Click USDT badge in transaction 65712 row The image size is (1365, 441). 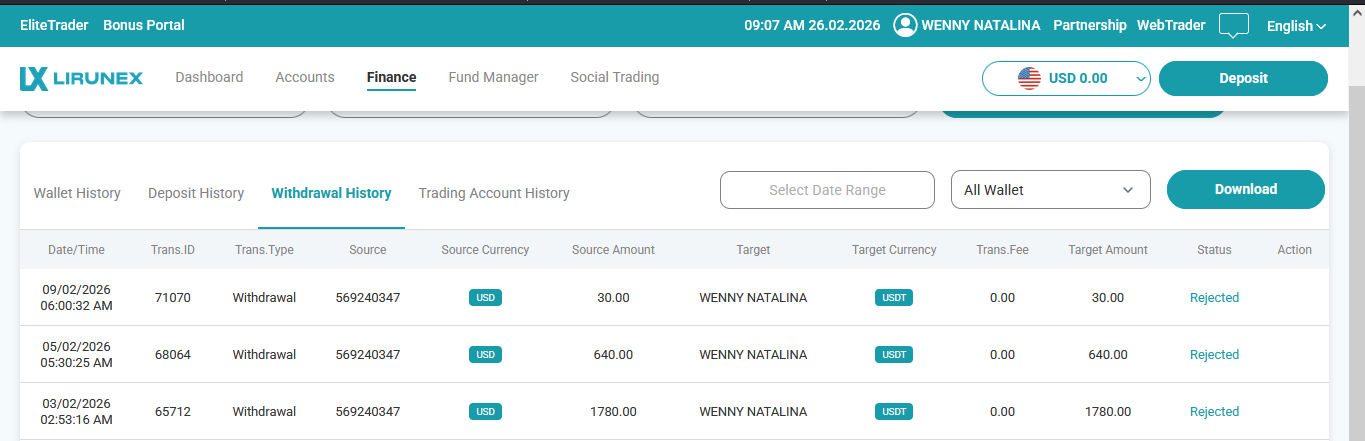point(894,412)
